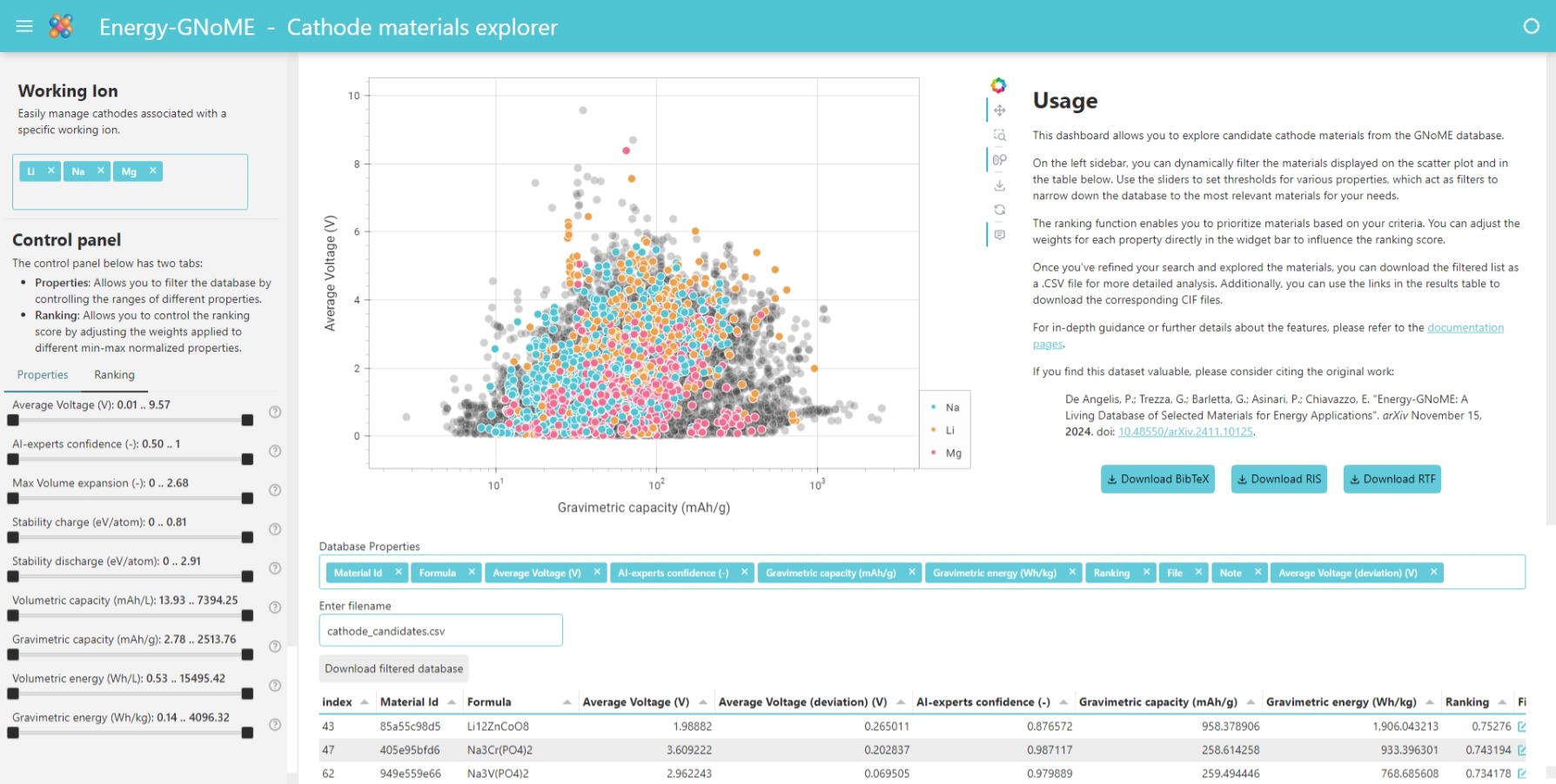Switch to the Ranking tab
This screenshot has width=1556, height=784.
coord(115,375)
